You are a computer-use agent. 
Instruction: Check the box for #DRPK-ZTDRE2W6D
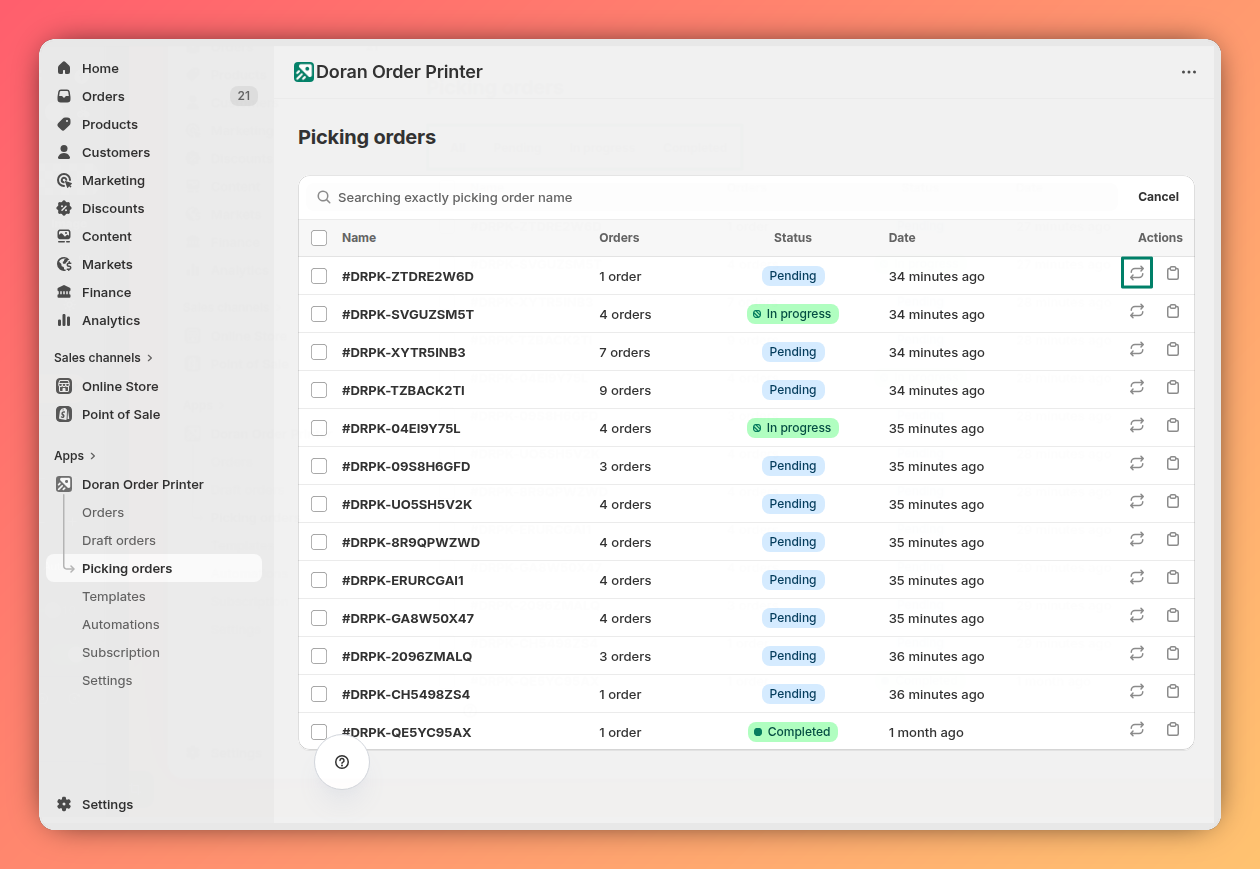click(319, 276)
